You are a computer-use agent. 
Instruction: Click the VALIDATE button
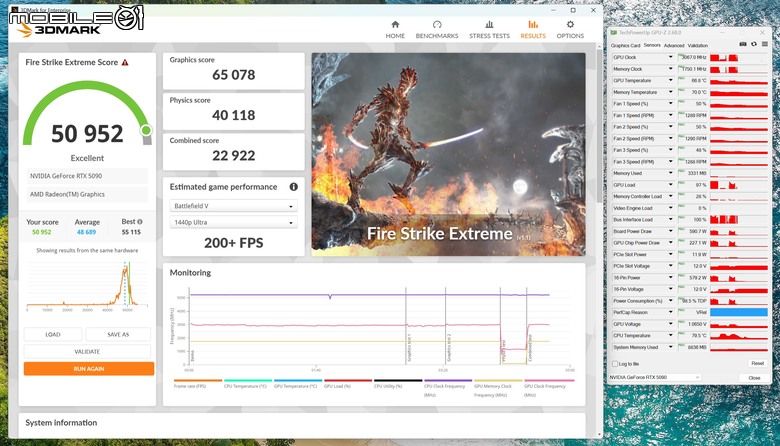[x=87, y=352]
